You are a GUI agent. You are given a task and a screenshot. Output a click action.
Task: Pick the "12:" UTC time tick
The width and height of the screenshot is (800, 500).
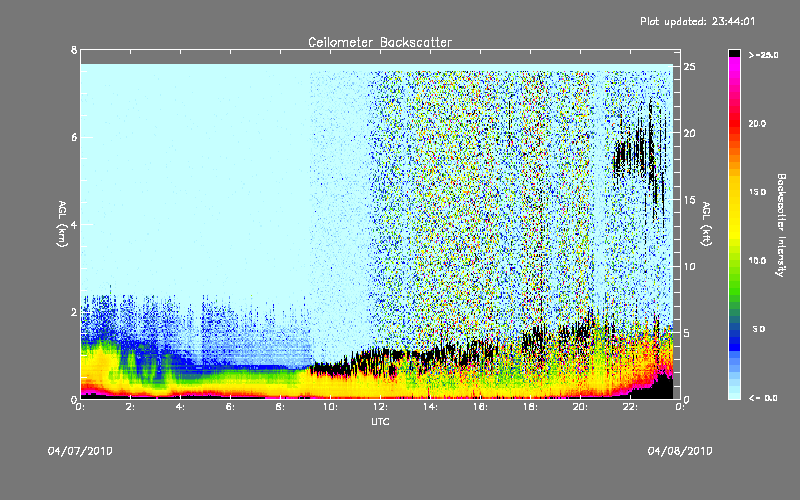[380, 407]
